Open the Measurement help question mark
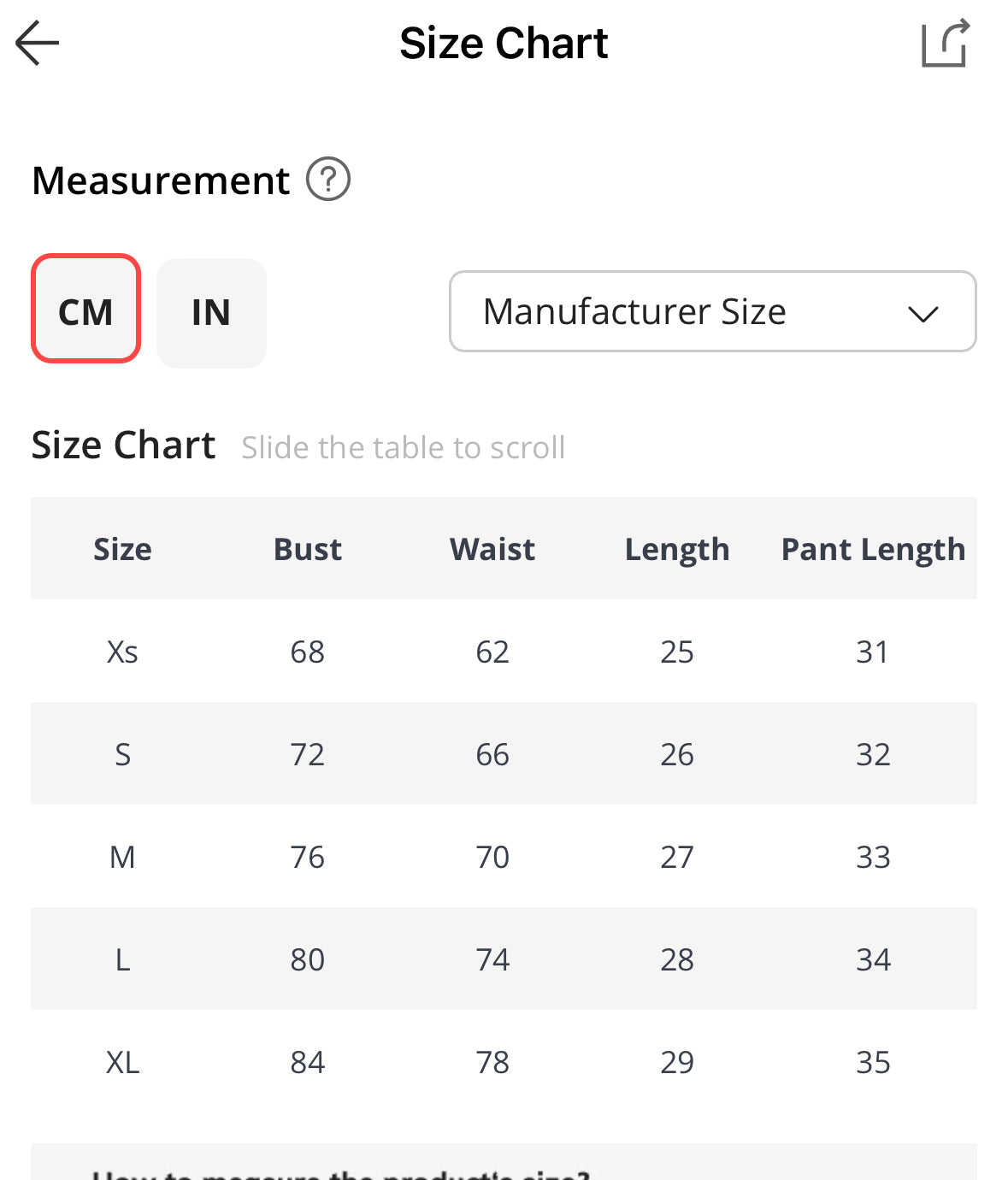Viewport: 1008px width, 1180px height. coord(328,180)
